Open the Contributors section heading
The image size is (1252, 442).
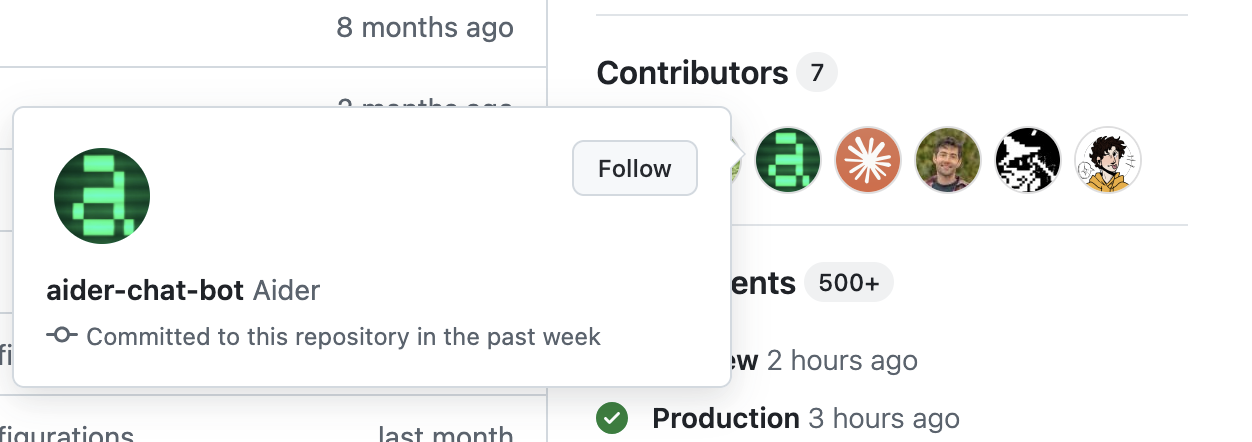(x=692, y=73)
